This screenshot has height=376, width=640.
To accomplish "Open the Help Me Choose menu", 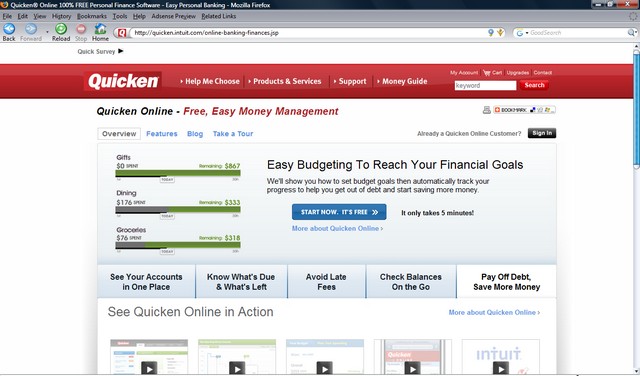I will pyautogui.click(x=210, y=81).
